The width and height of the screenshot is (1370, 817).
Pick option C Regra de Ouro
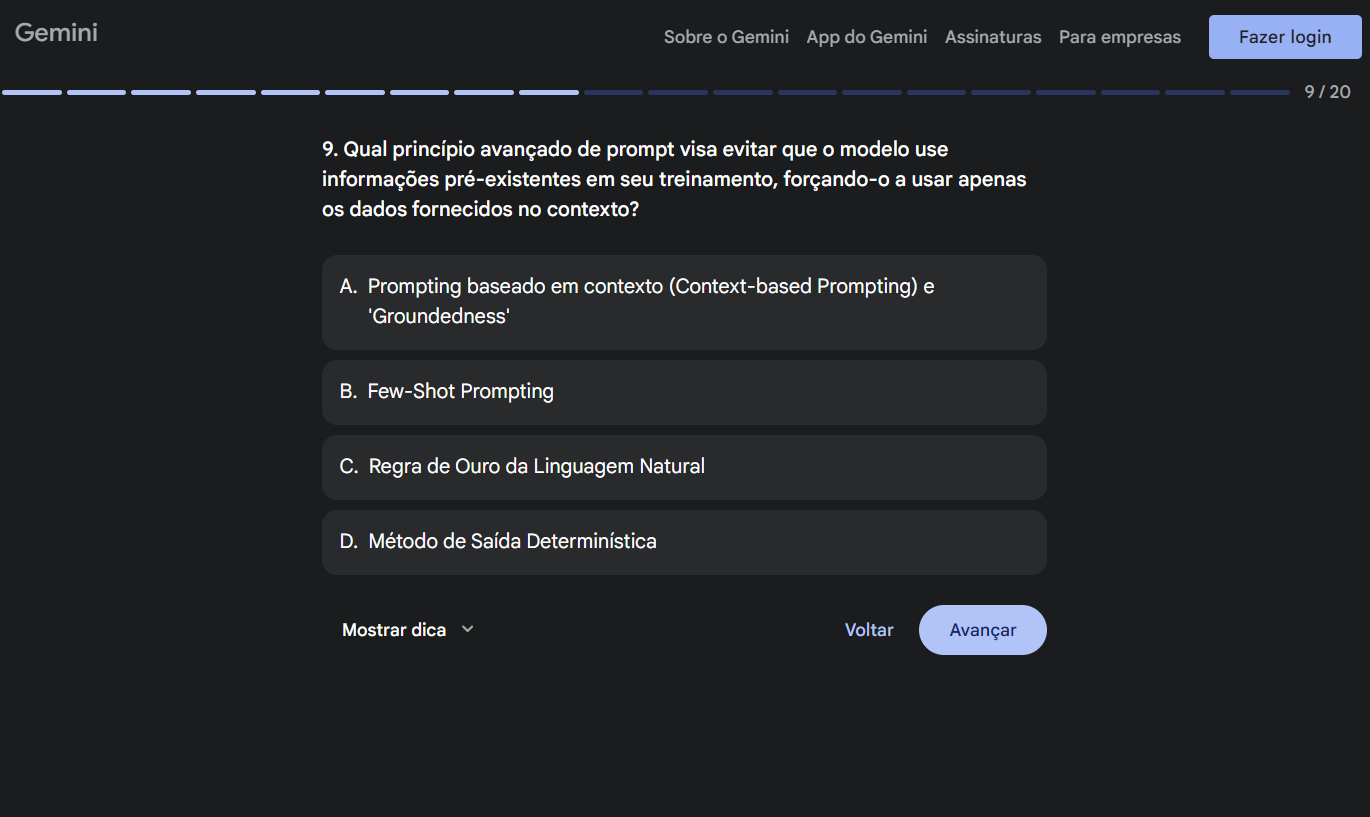(684, 467)
